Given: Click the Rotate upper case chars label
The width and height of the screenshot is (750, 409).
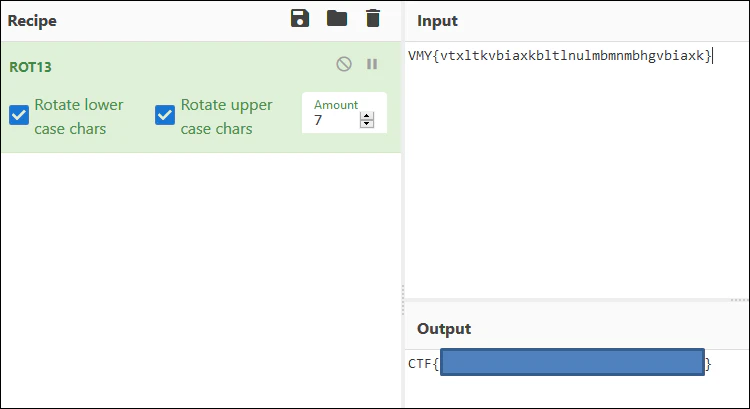Looking at the screenshot, I should [226, 116].
